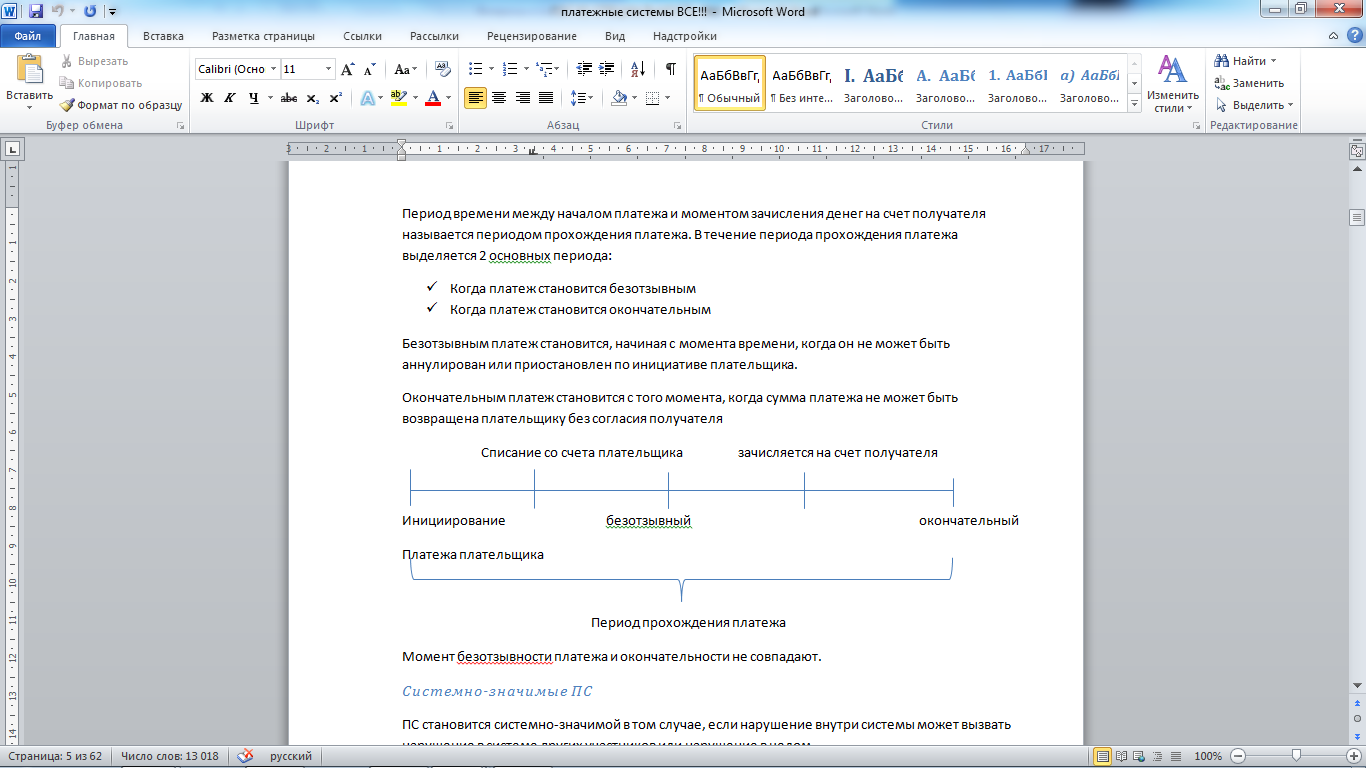Viewport: 1366px width, 768px height.
Task: Open font name Calibri dropdown
Action: [x=273, y=70]
